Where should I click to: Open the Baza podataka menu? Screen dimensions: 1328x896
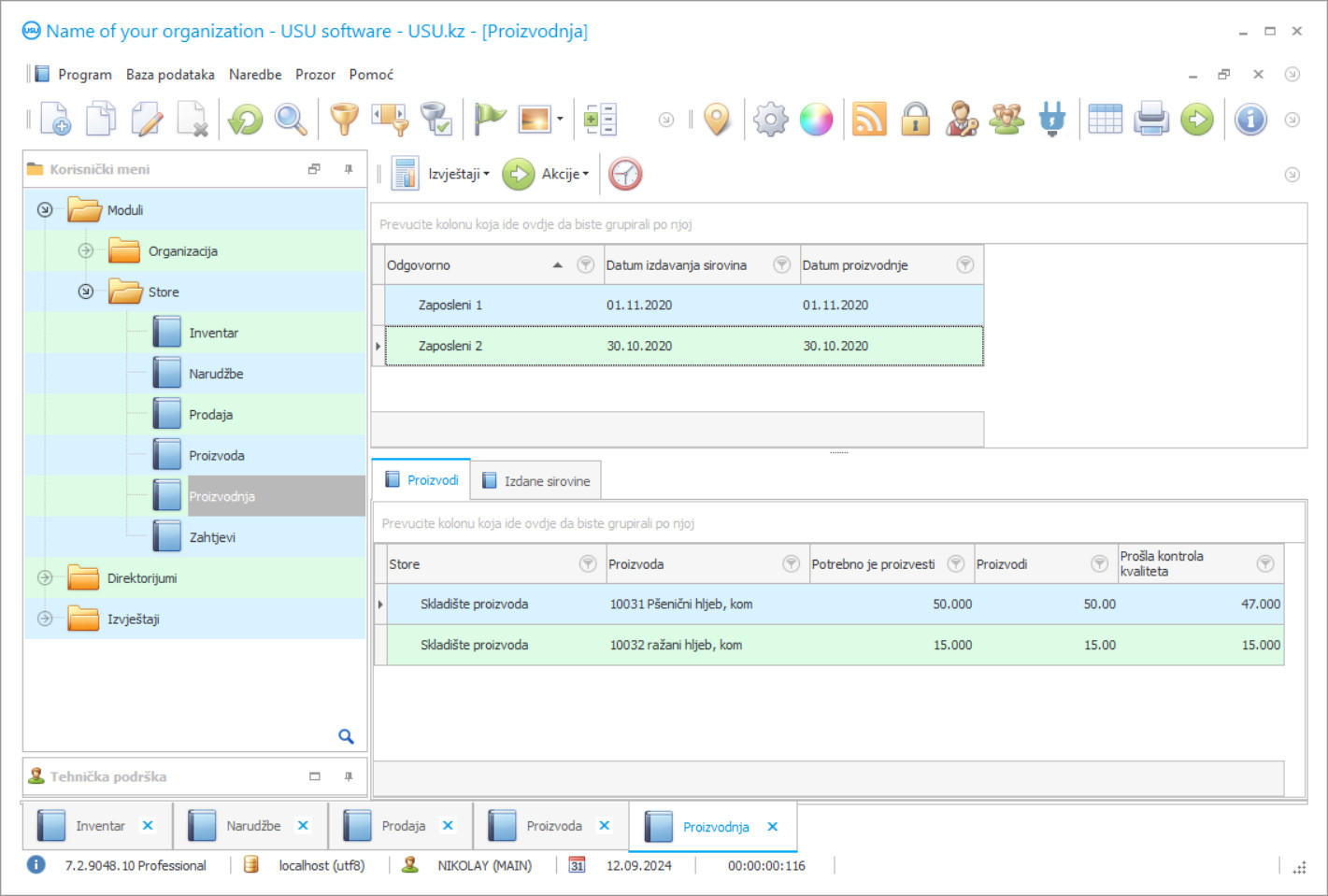pyautogui.click(x=170, y=75)
